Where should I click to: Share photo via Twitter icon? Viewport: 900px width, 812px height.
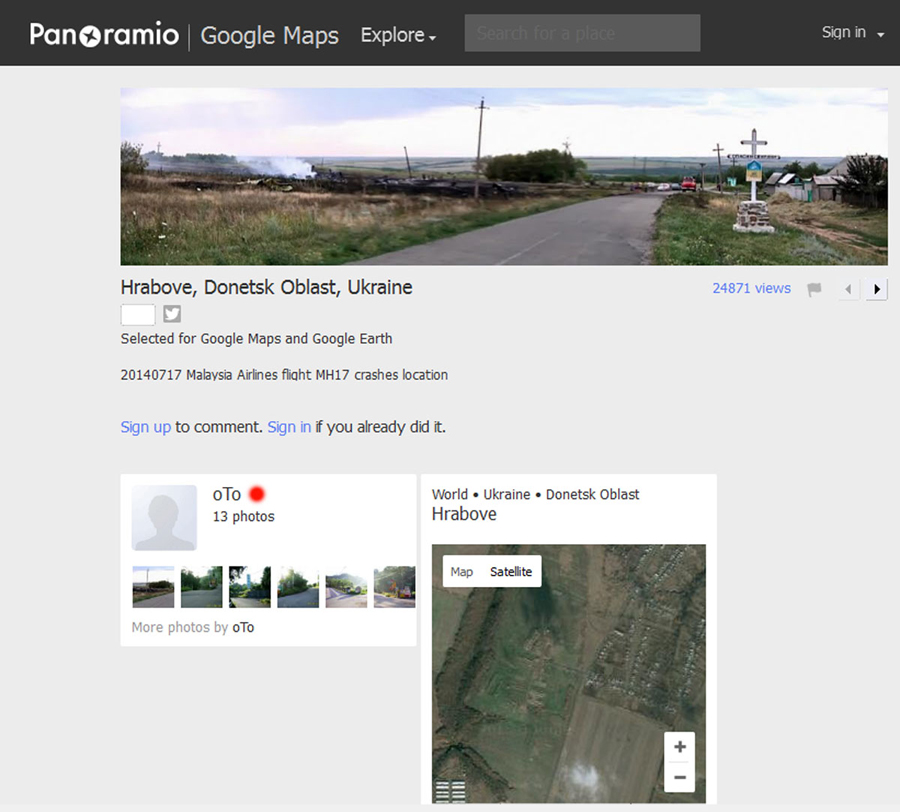pyautogui.click(x=172, y=314)
